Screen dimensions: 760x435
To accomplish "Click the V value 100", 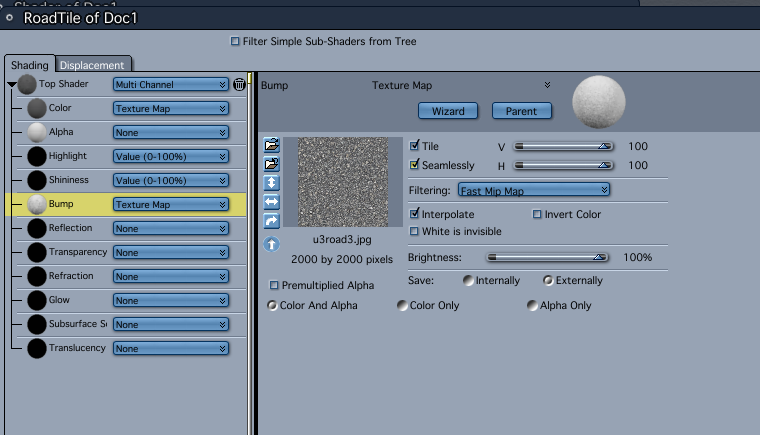I will (638, 146).
